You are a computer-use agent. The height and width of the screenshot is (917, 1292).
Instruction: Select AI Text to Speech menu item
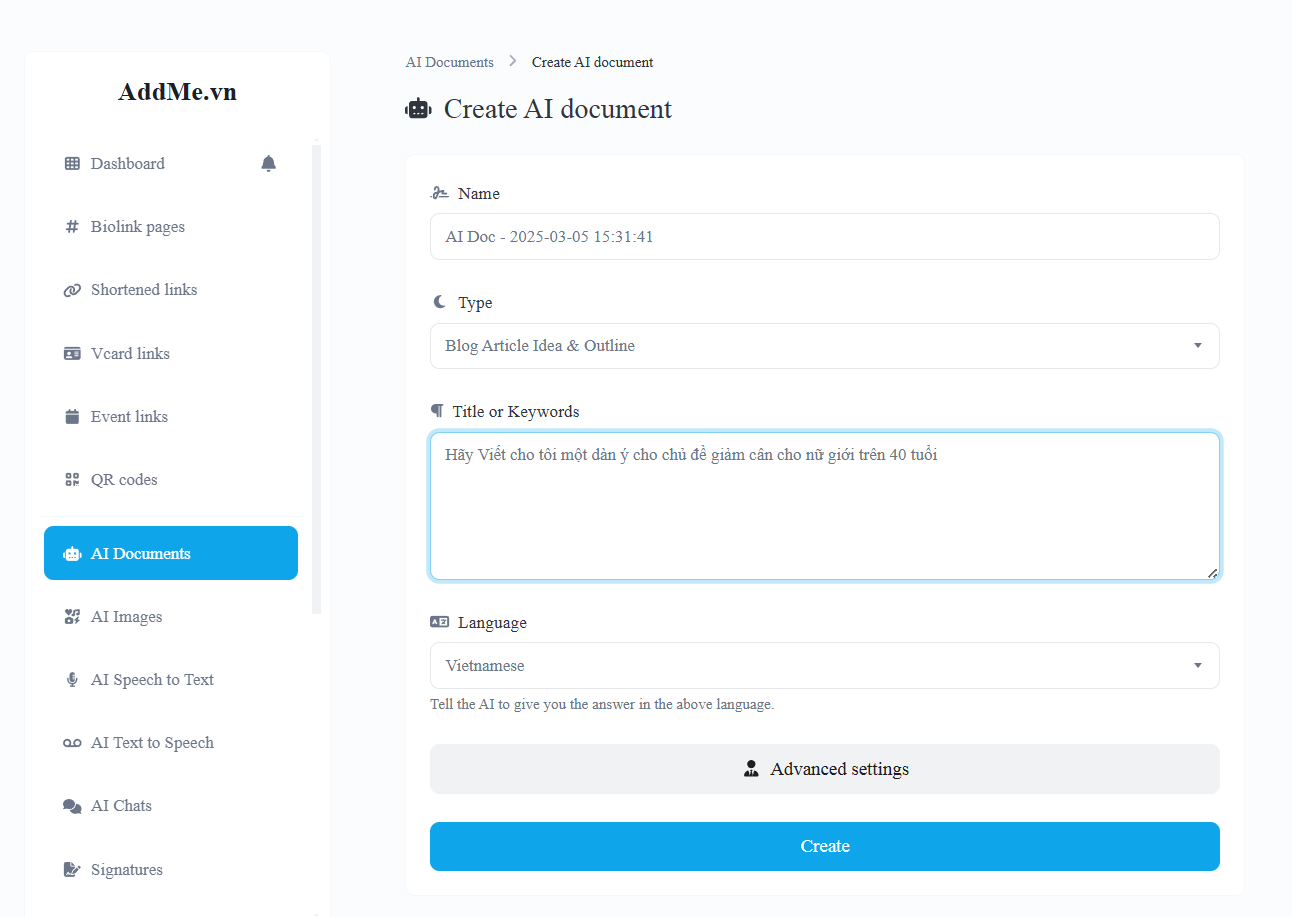click(x=171, y=743)
